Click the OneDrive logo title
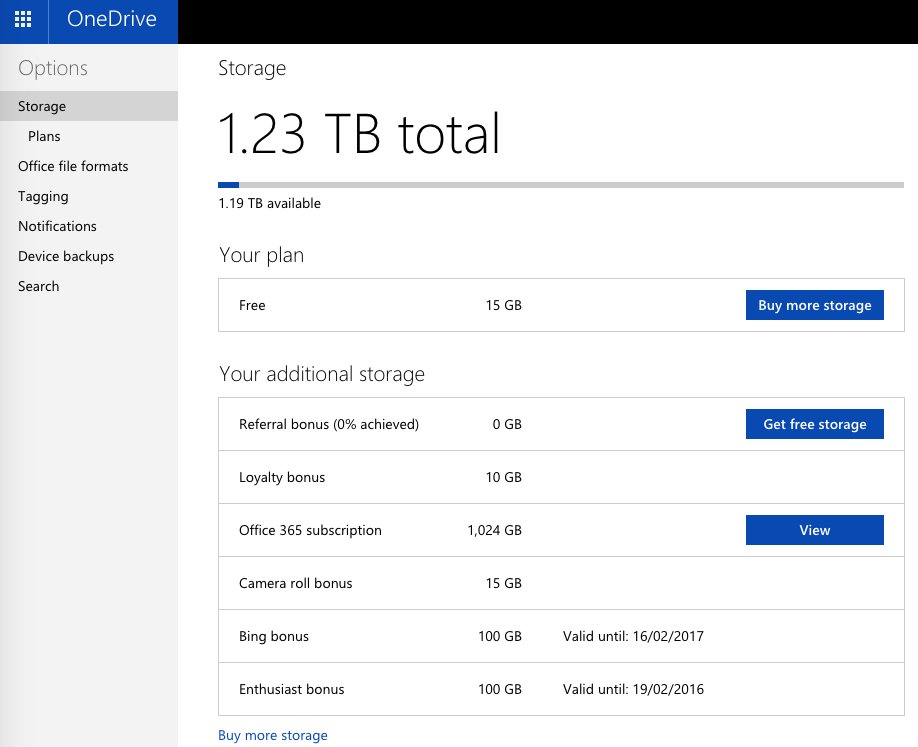Image resolution: width=918 pixels, height=747 pixels. [x=112, y=19]
